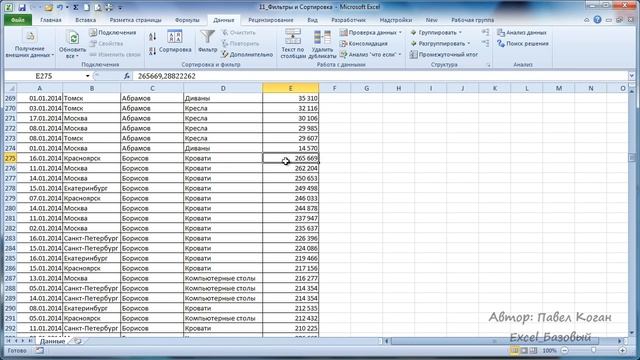This screenshot has height=360, width=640.
Task: Click Advanced filter (Дополнительно)
Action: 247,54
